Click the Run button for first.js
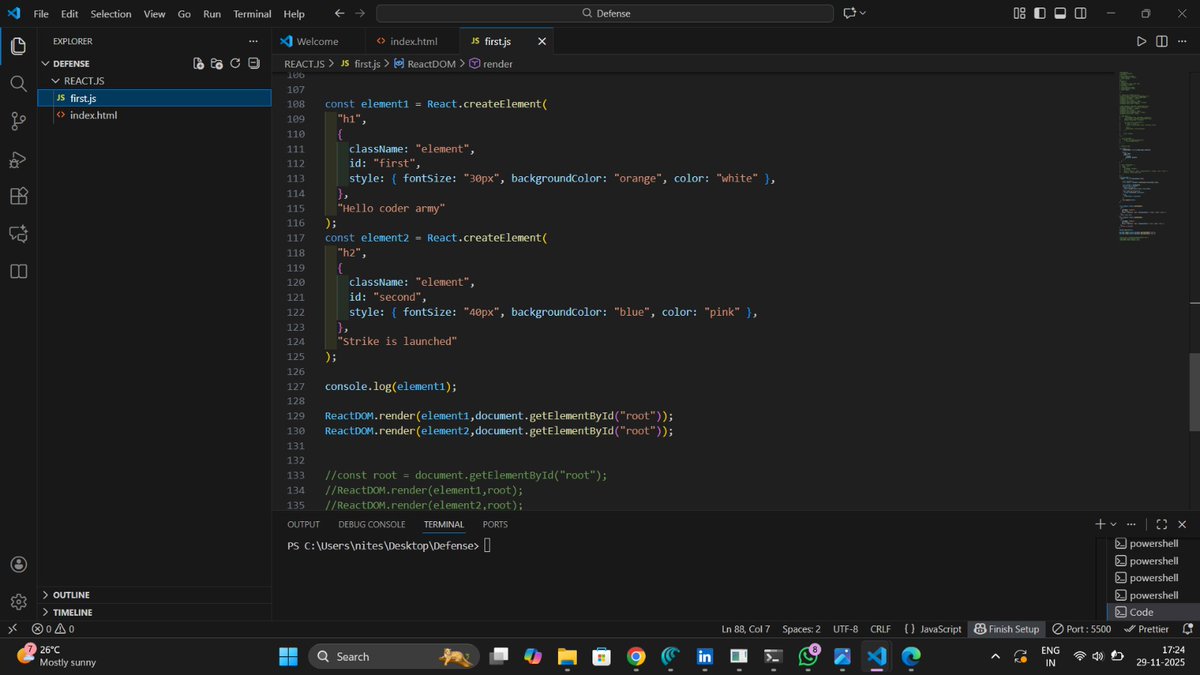Screen dimensions: 1200x675 1142,41
